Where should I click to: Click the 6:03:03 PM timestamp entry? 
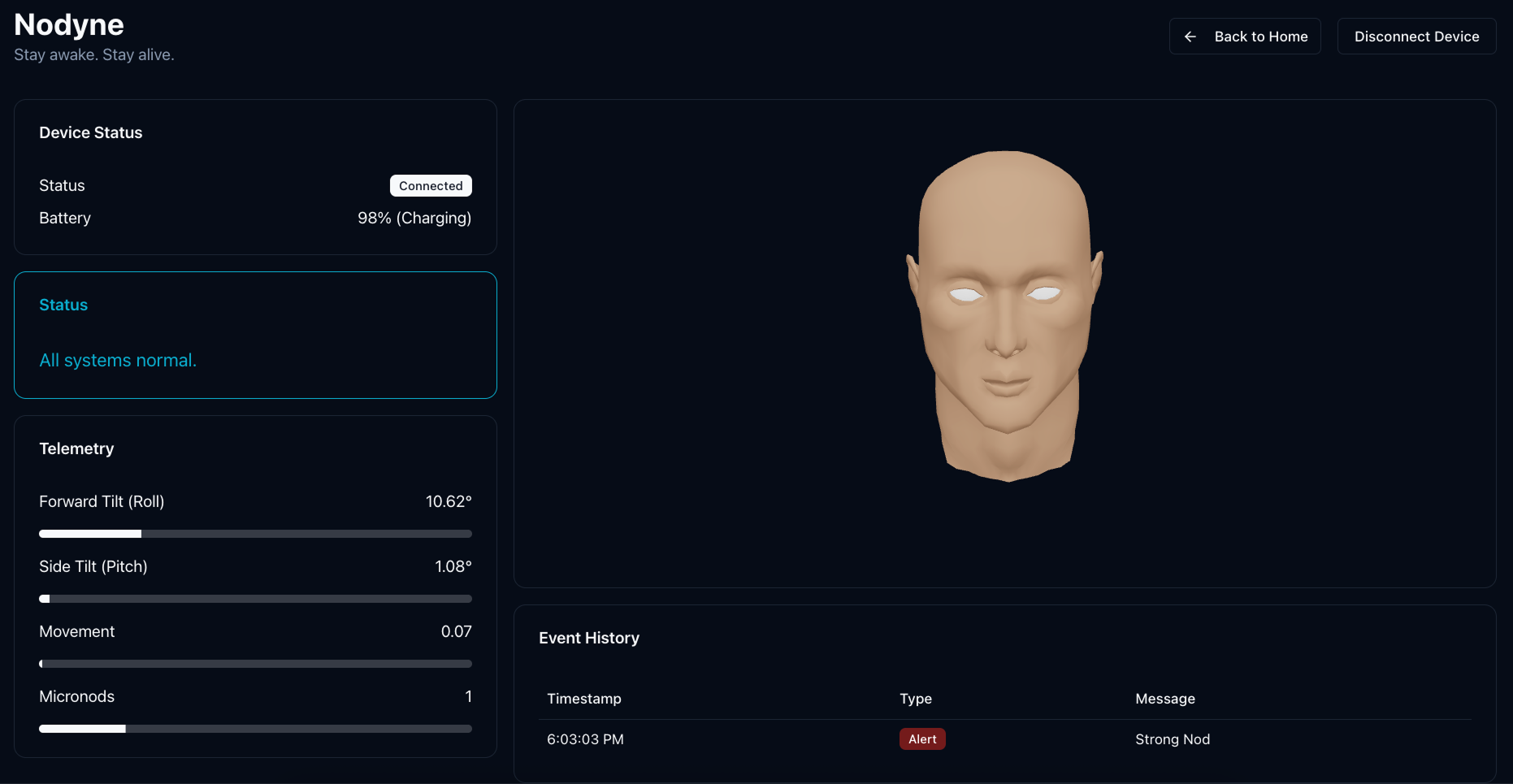[585, 739]
